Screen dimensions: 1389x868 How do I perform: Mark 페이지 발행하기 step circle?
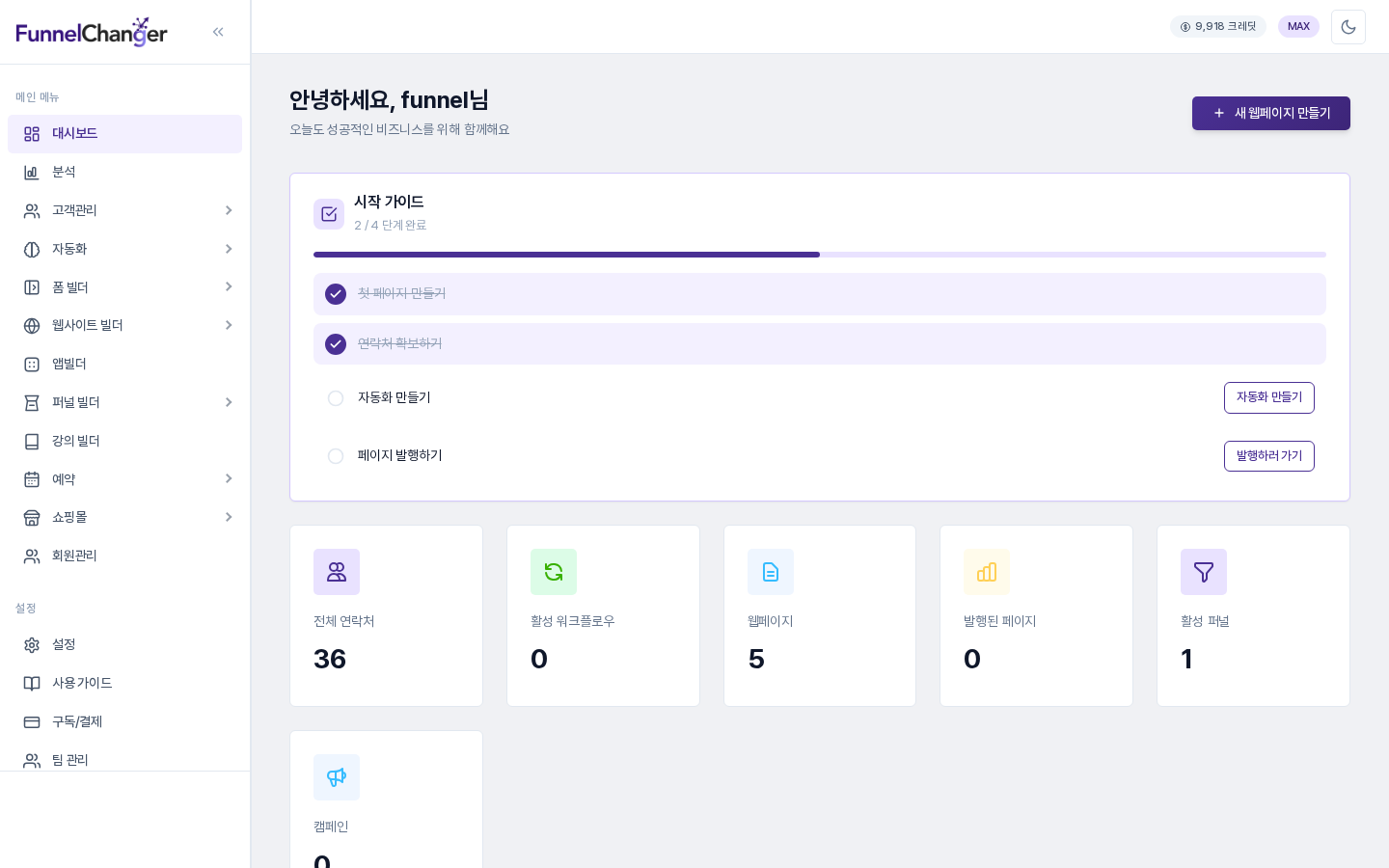click(336, 456)
